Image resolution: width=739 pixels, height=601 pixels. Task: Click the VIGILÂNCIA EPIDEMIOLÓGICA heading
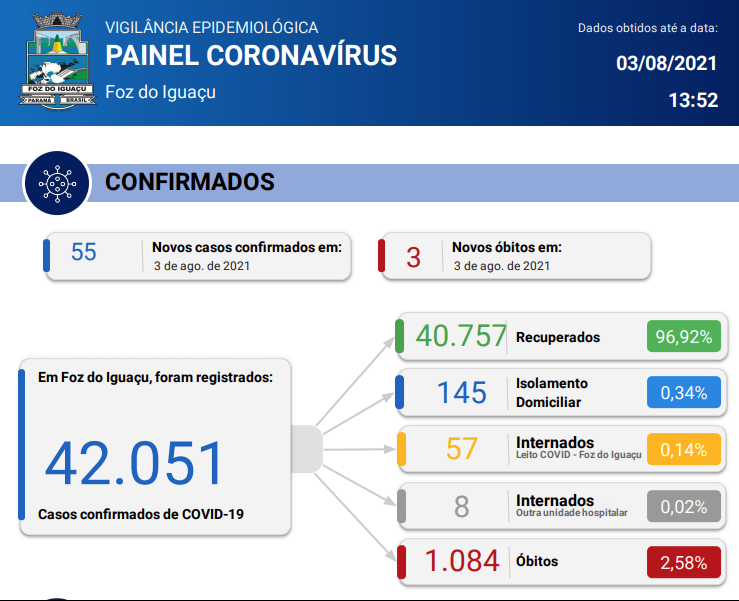(x=212, y=27)
